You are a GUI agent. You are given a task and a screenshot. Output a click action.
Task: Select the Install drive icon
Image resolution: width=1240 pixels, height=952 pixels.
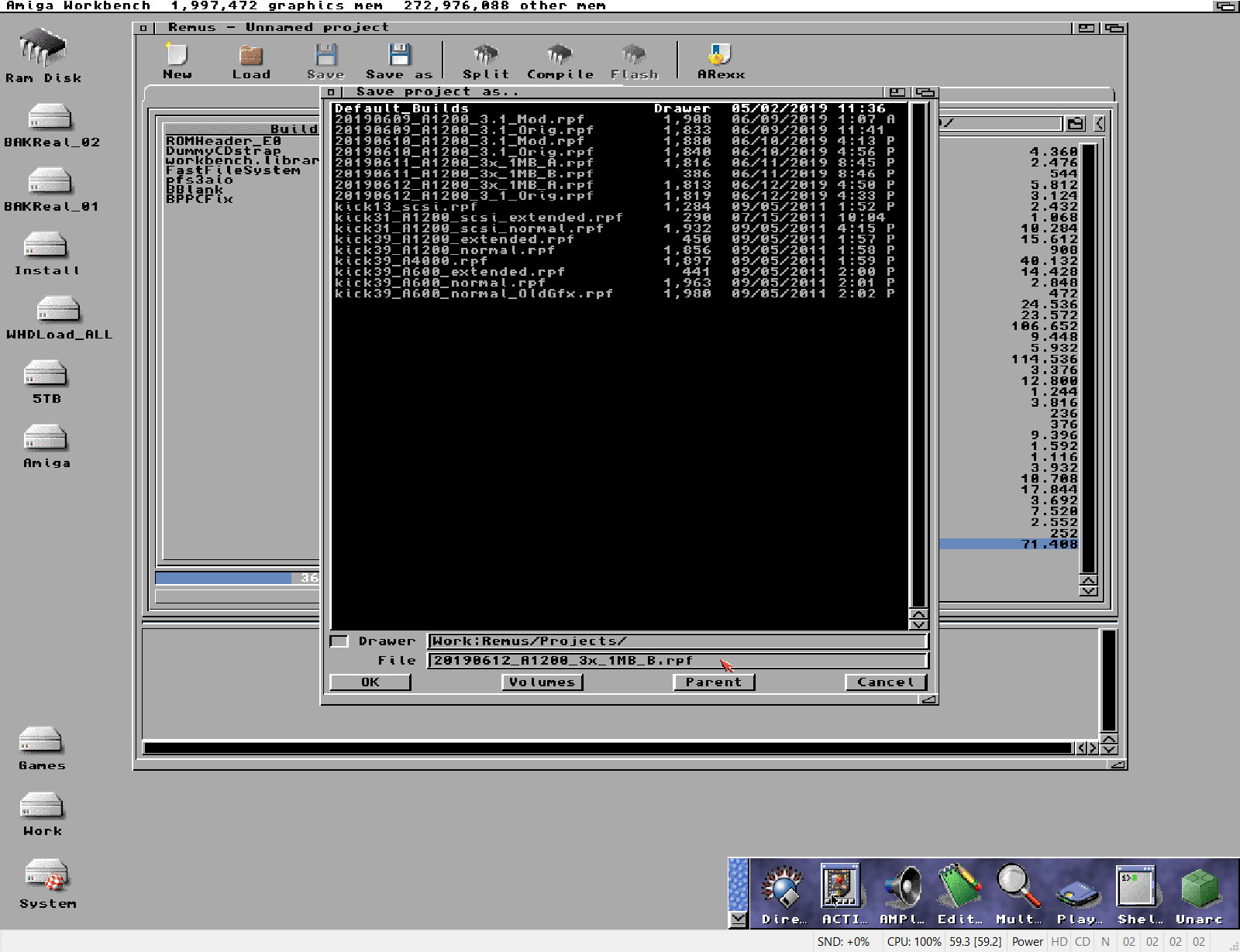[46, 254]
